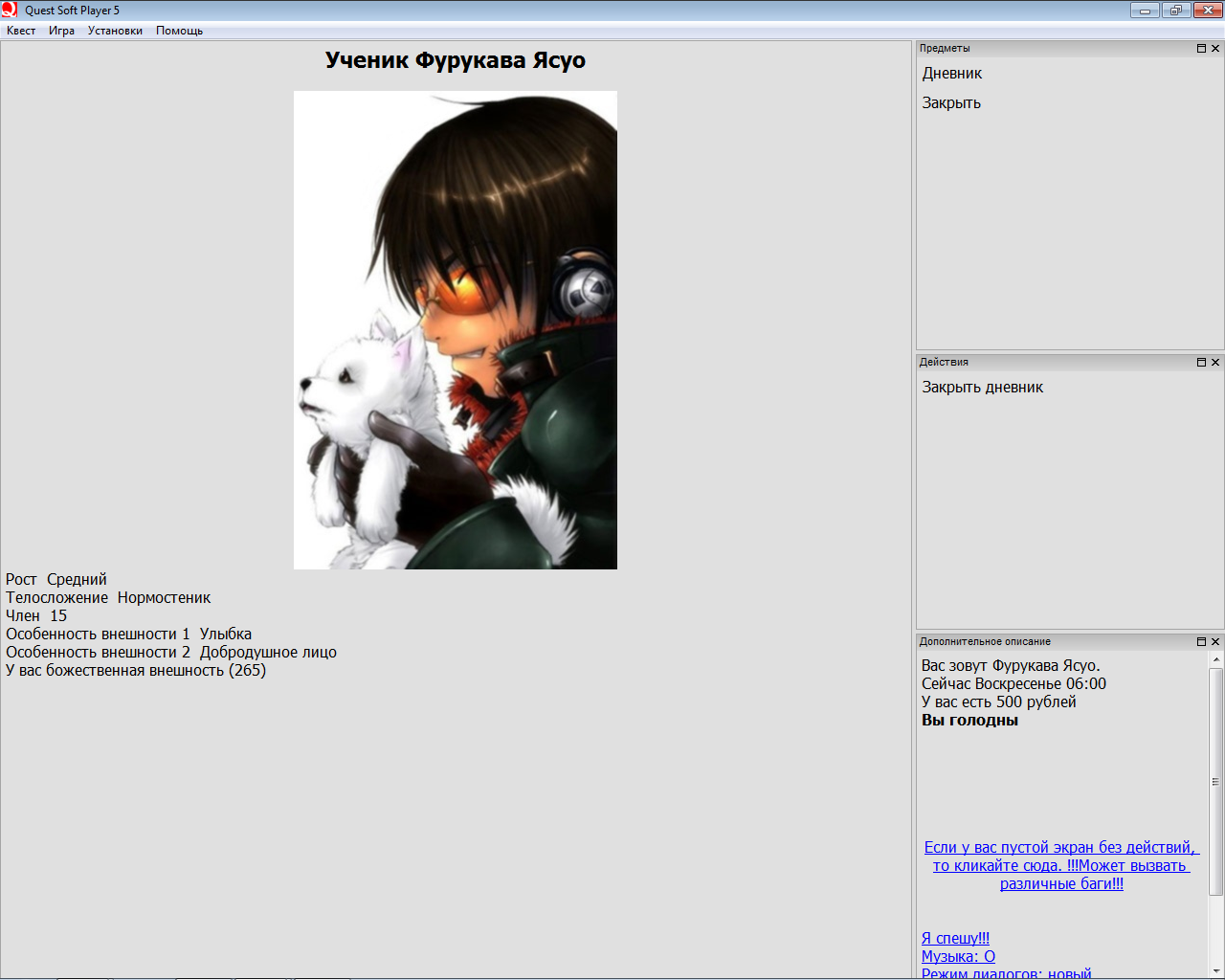Click the У вас есть 500 рублей text
1225x980 pixels.
pos(998,702)
